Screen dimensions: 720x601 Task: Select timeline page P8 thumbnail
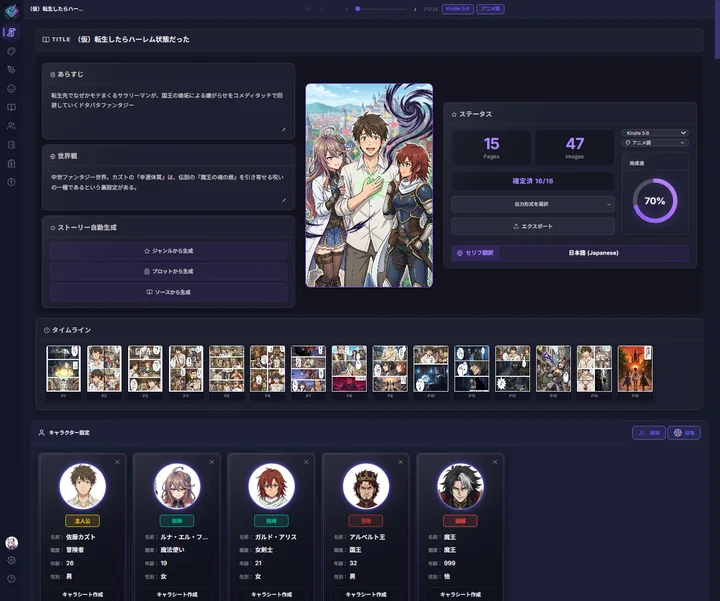pyautogui.click(x=349, y=369)
